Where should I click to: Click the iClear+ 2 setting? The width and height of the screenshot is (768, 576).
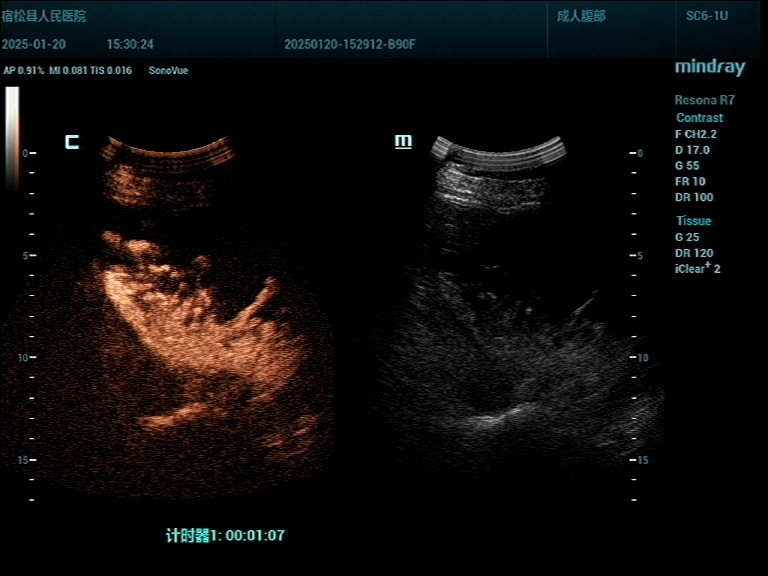(698, 268)
